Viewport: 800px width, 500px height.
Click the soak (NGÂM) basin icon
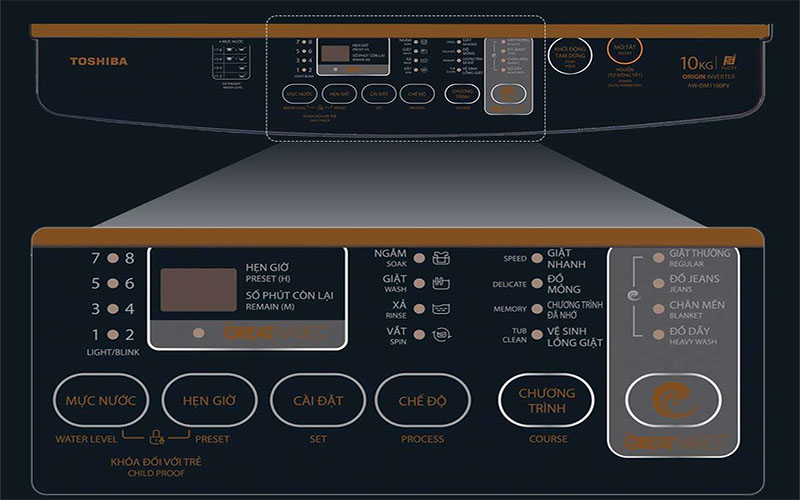441,258
